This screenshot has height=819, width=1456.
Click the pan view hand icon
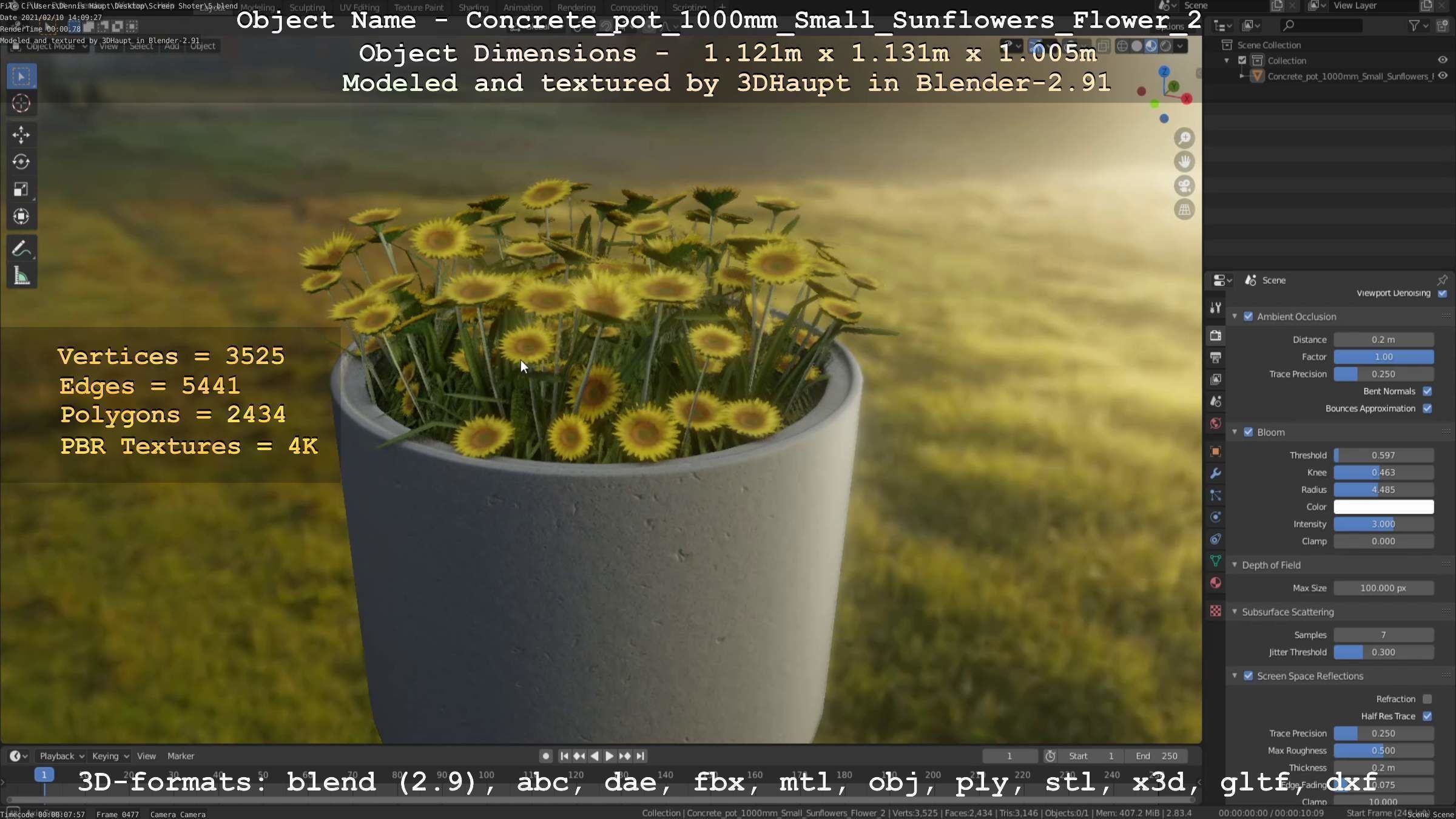coord(1184,162)
